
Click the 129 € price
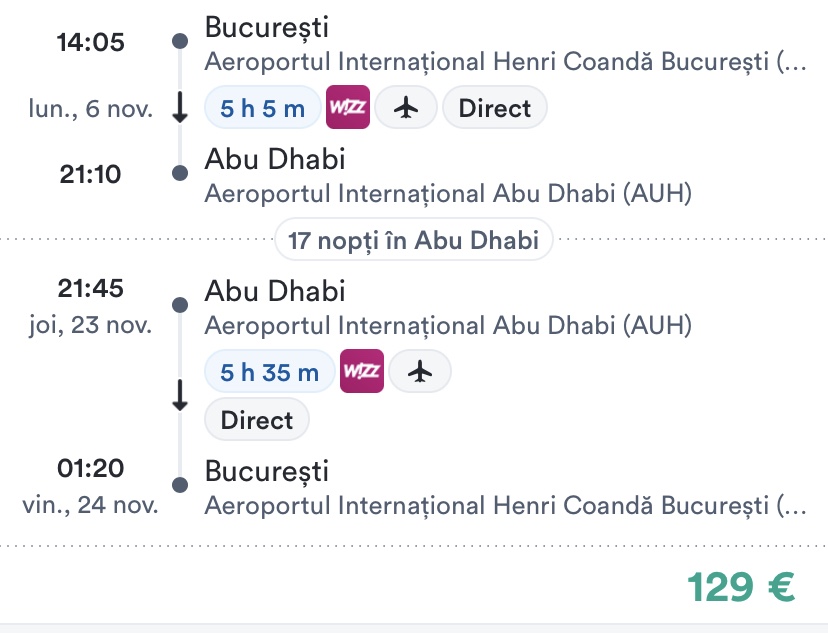coord(741,588)
